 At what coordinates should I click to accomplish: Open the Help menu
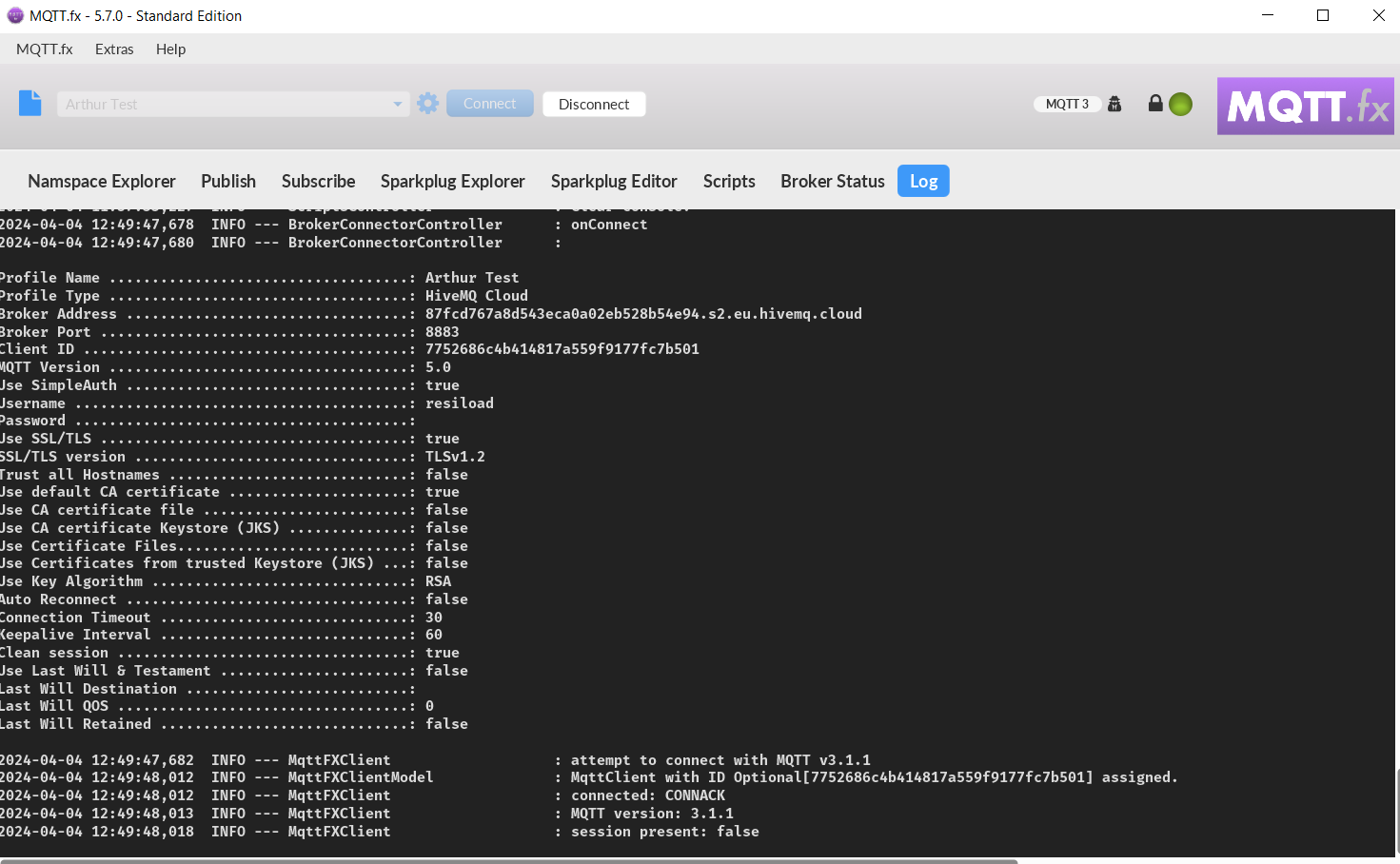[170, 49]
